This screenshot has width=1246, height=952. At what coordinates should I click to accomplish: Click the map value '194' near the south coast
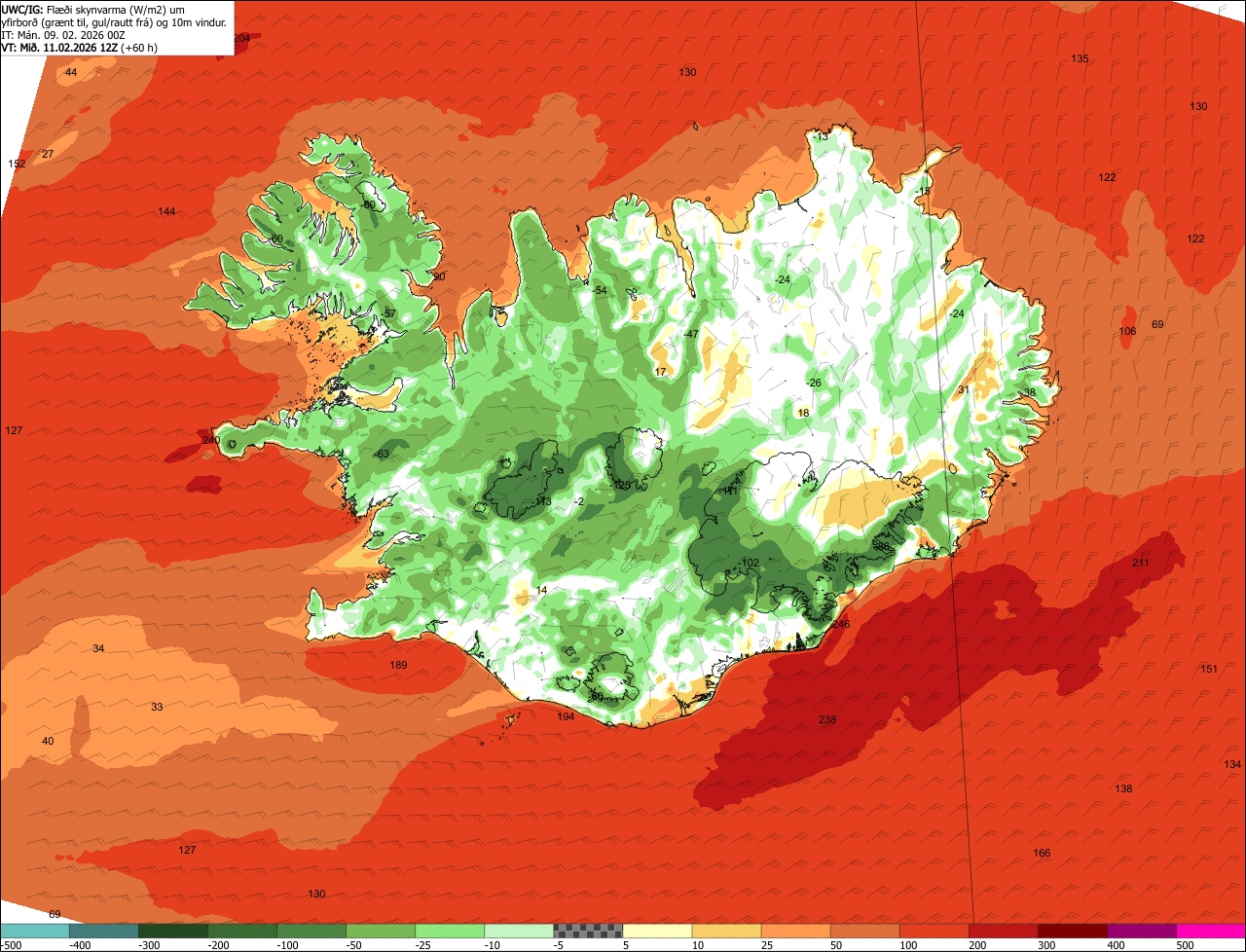pyautogui.click(x=566, y=716)
